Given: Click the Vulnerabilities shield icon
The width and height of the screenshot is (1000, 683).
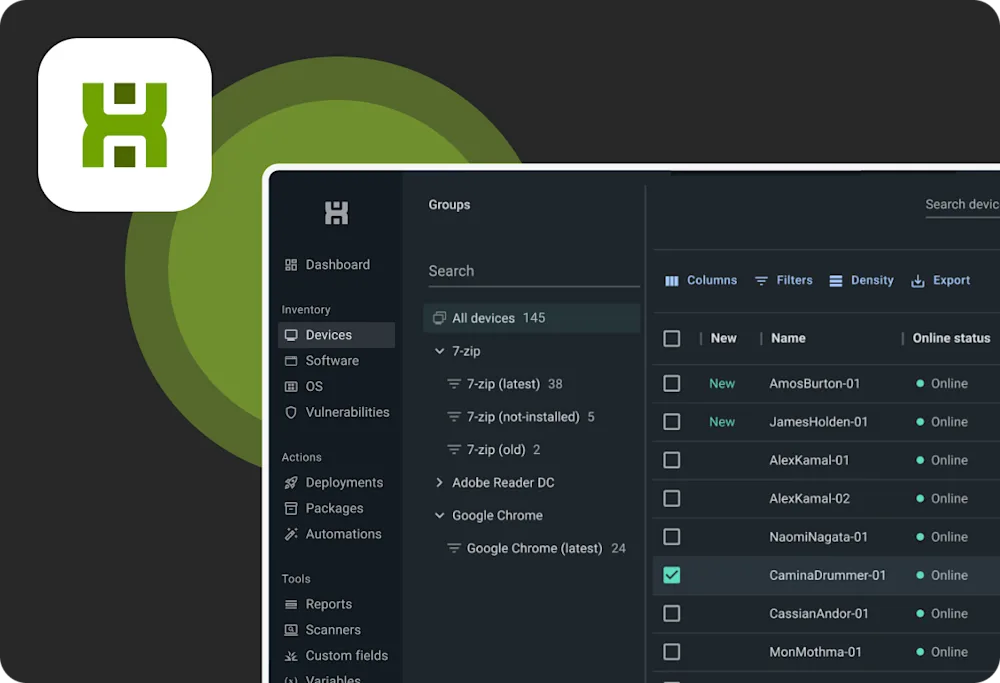Looking at the screenshot, I should [291, 413].
